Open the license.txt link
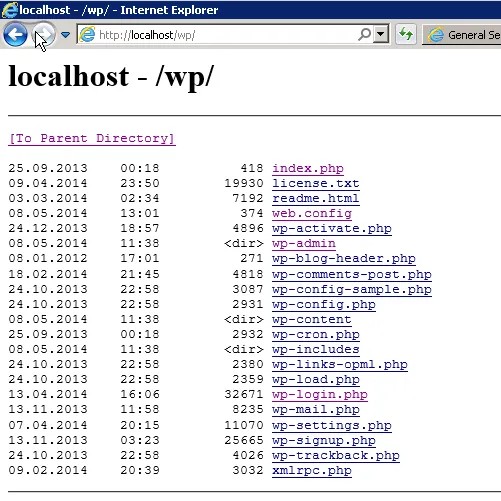The image size is (501, 501). (315, 183)
